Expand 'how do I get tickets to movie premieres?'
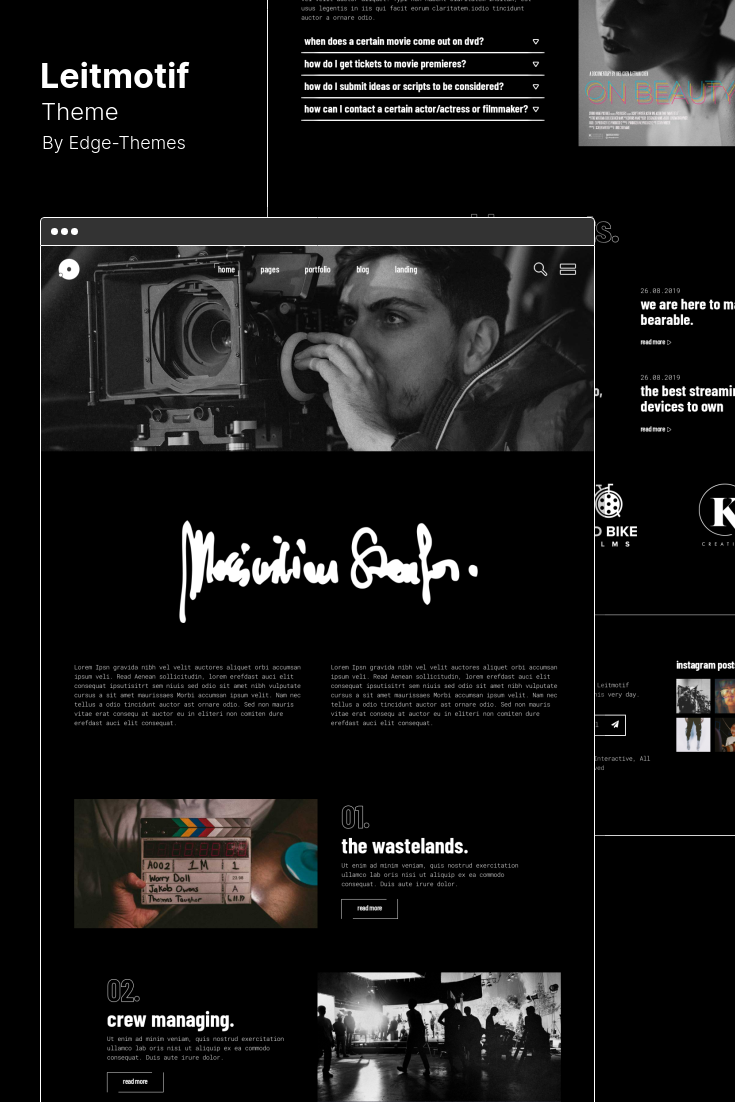Image resolution: width=735 pixels, height=1102 pixels. 422,65
